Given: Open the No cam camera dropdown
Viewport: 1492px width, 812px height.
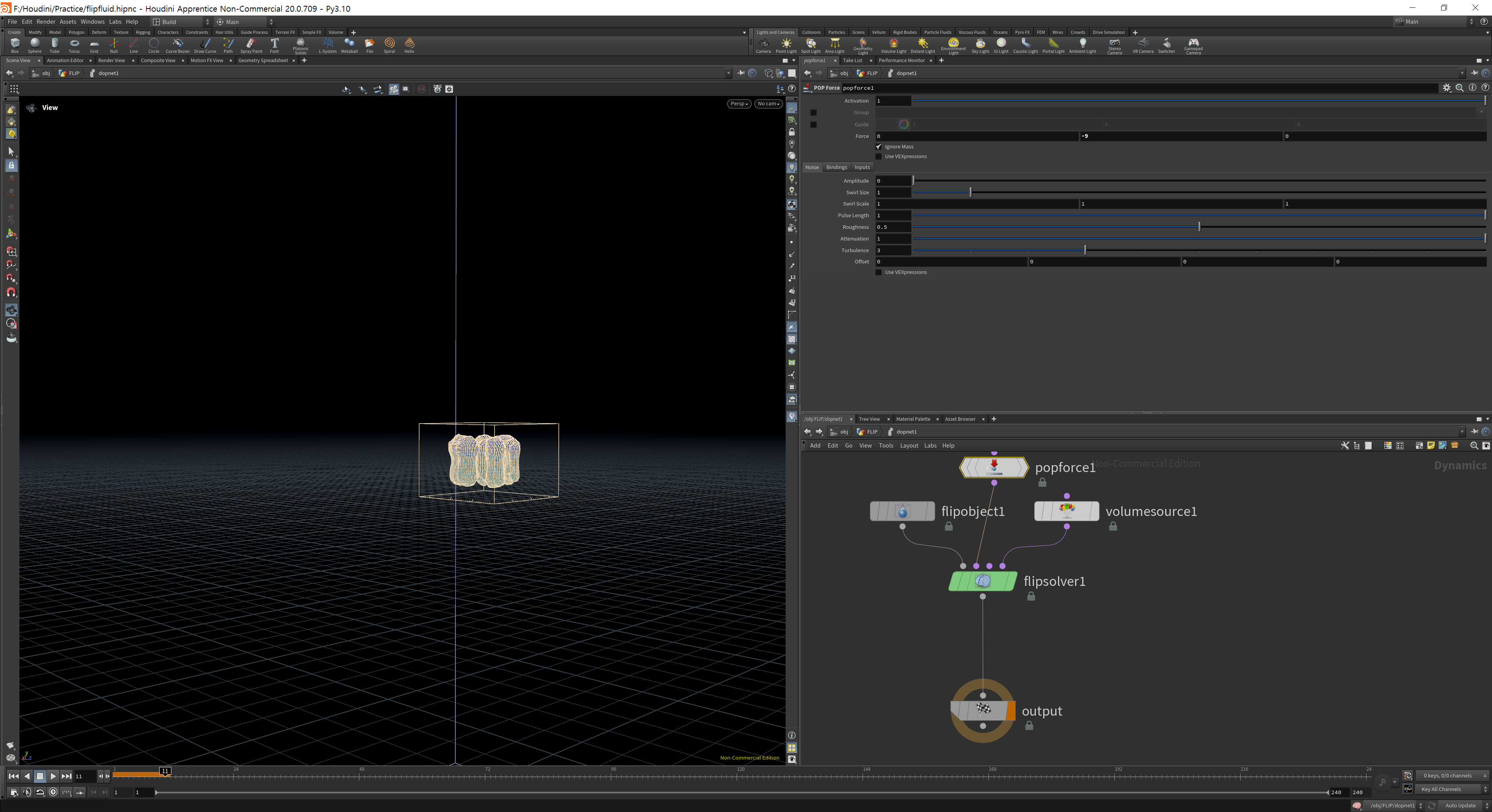Looking at the screenshot, I should (x=768, y=104).
